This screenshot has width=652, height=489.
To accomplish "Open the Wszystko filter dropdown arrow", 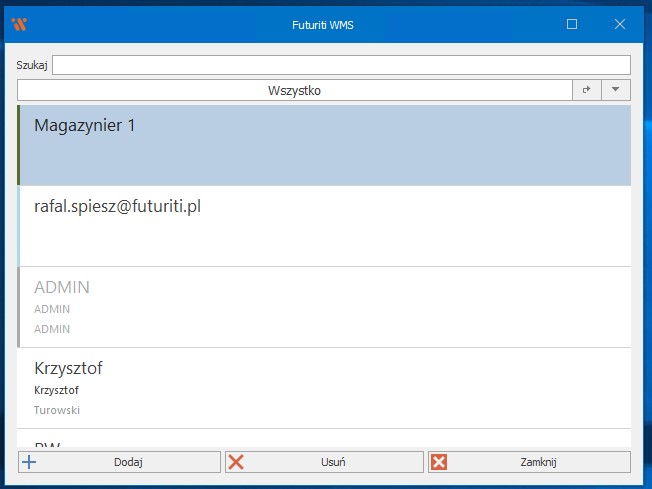I will point(615,90).
